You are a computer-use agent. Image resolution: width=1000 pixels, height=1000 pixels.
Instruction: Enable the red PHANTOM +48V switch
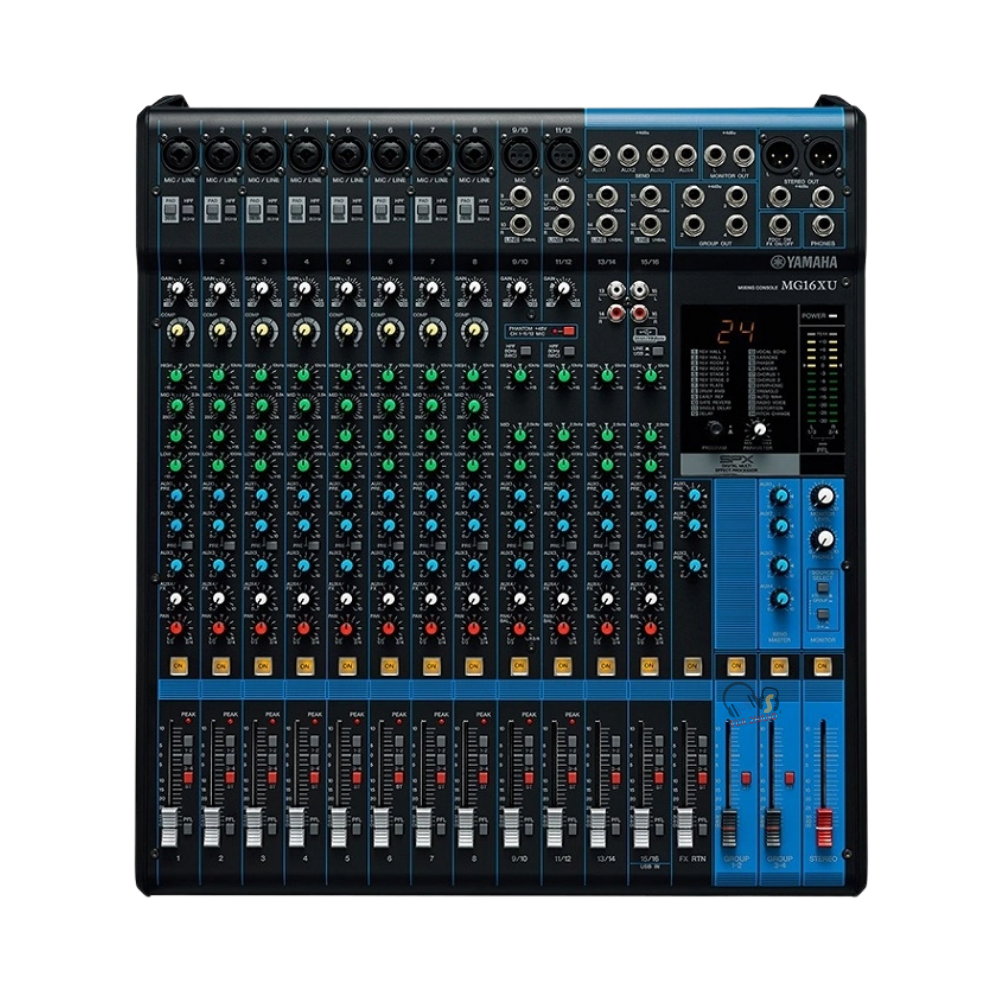(568, 330)
